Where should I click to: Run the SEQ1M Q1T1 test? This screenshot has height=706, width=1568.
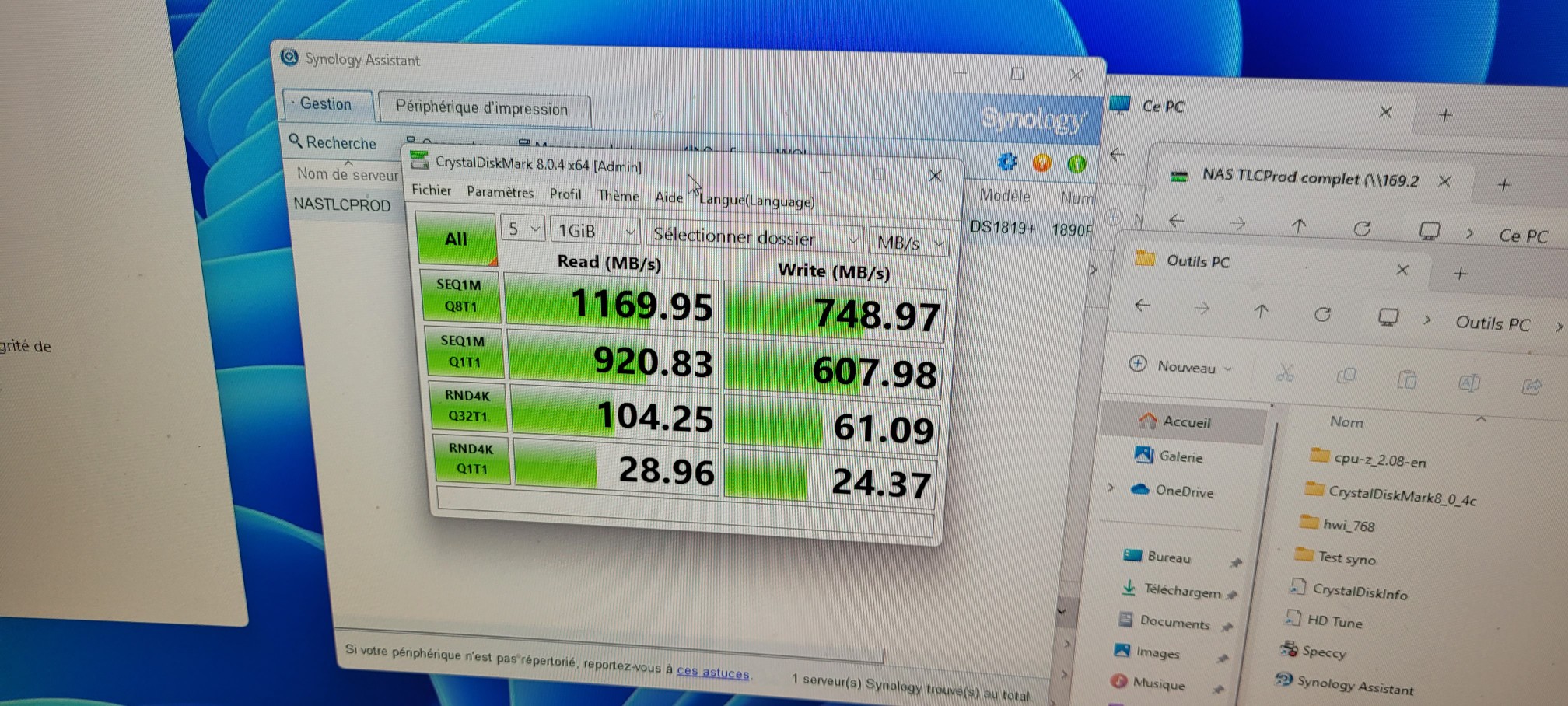click(464, 351)
